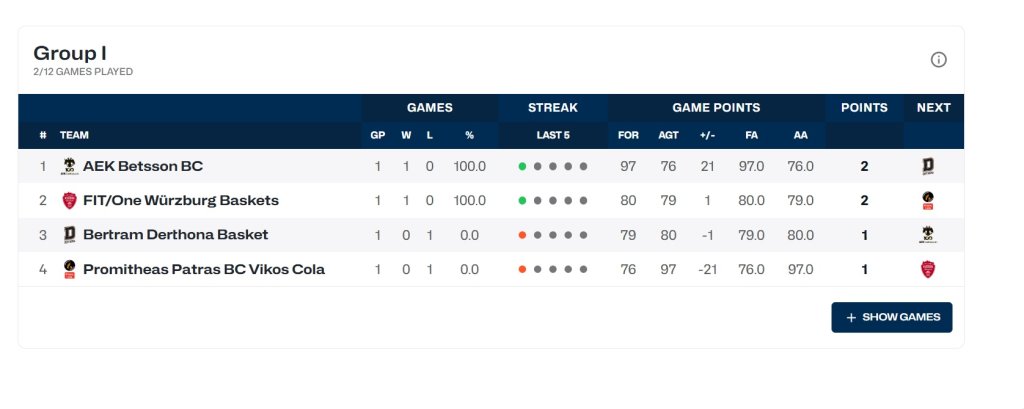Click Promitheas Patras team logo

click(x=70, y=269)
